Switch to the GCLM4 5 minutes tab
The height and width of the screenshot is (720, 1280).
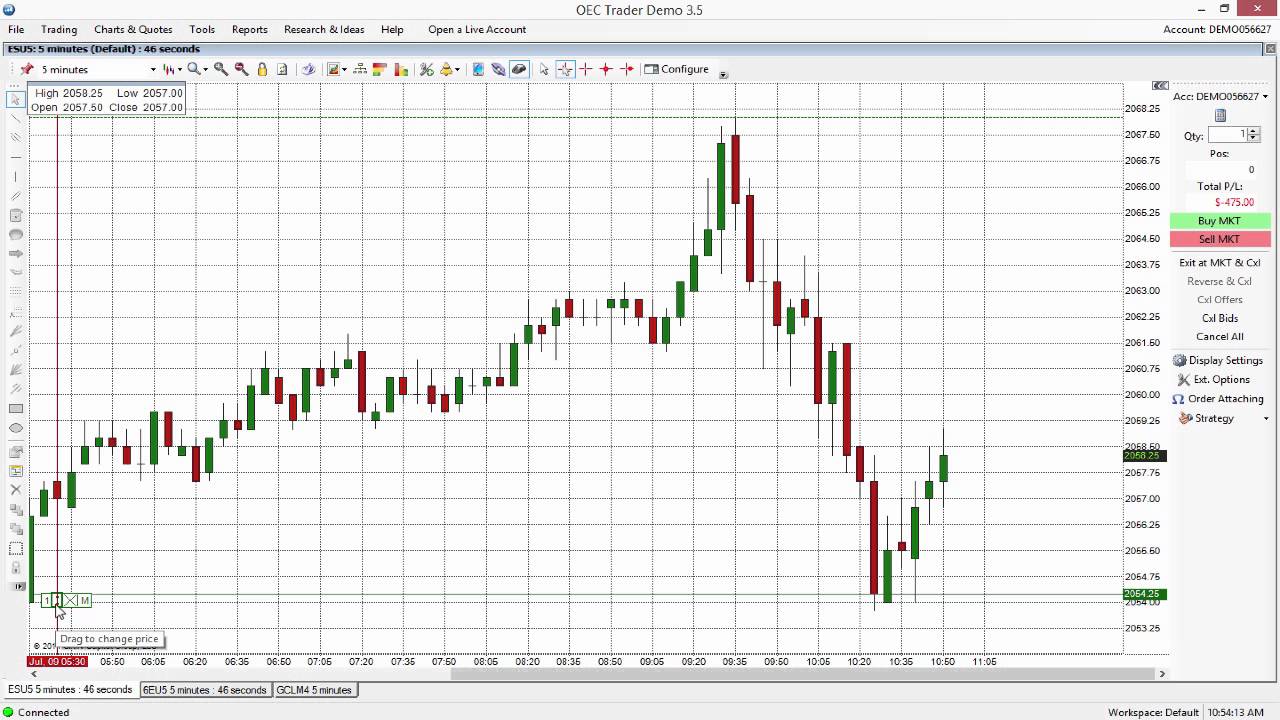pyautogui.click(x=314, y=690)
